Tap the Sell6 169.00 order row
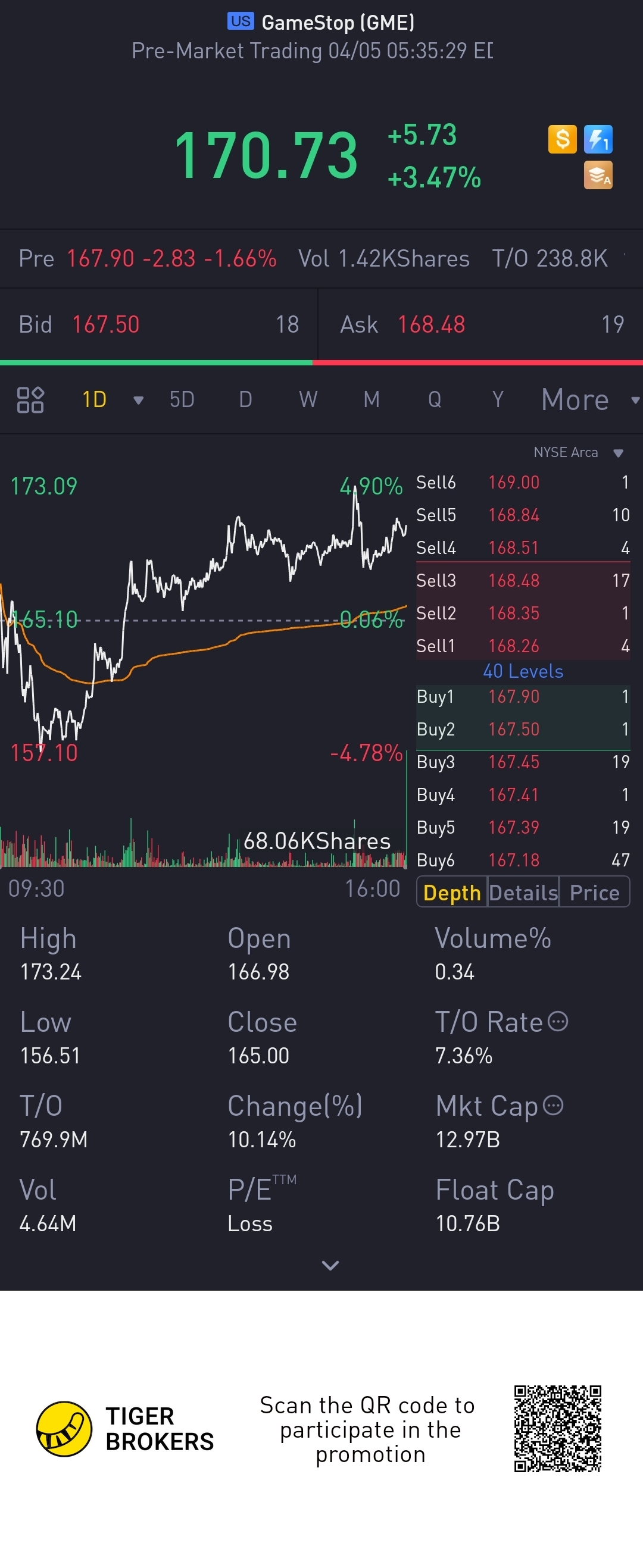 click(x=523, y=483)
